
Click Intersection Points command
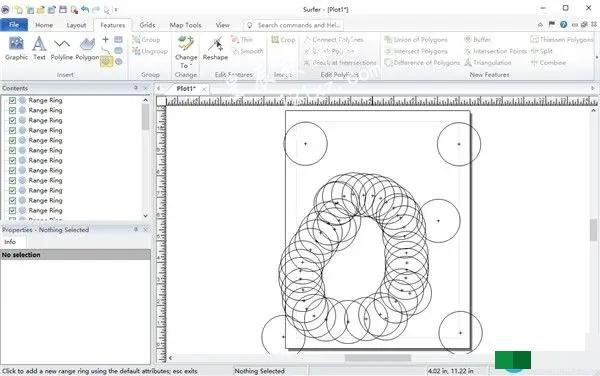[x=496, y=51]
